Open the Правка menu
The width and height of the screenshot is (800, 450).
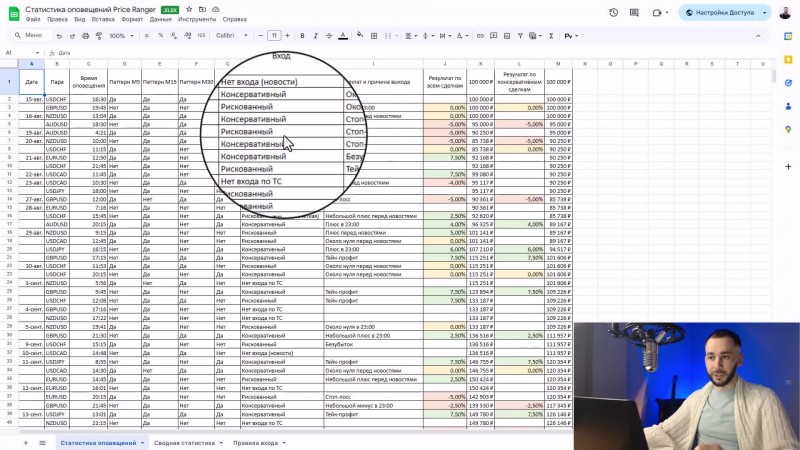point(57,19)
